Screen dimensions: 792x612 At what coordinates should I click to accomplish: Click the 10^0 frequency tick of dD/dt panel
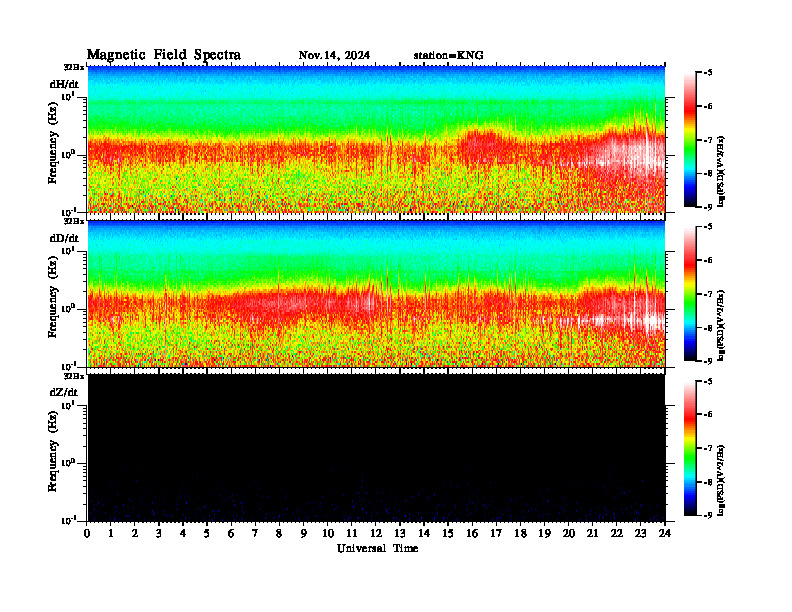tap(68, 308)
